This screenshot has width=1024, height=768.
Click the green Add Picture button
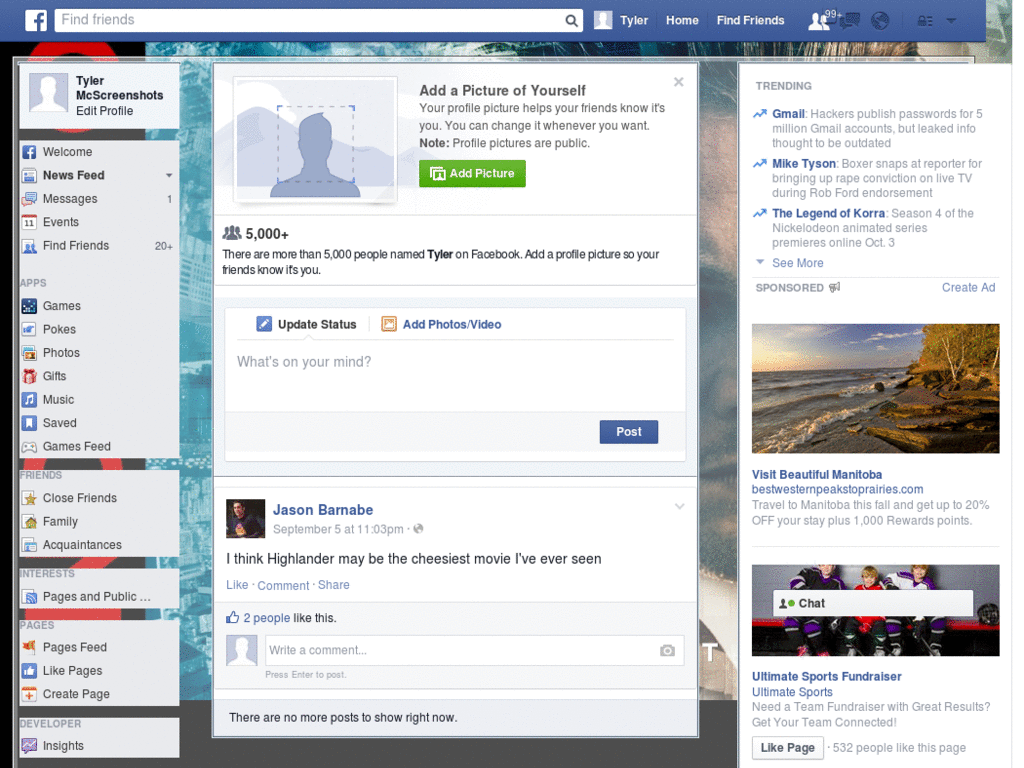click(472, 174)
